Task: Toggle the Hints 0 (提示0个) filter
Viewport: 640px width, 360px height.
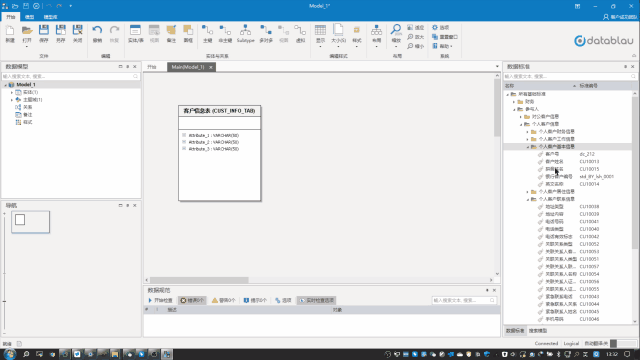Action: 255,300
